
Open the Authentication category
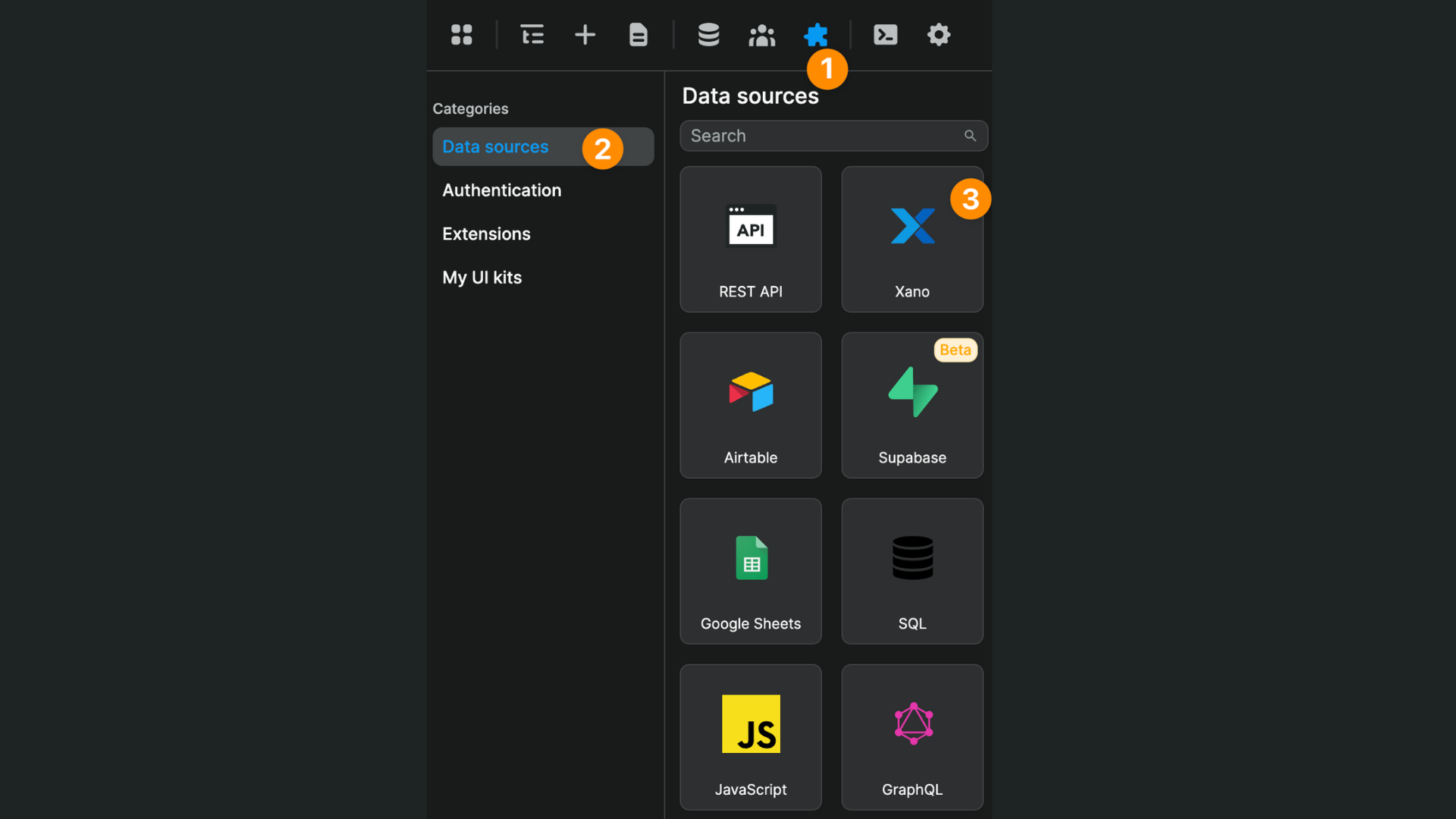point(501,190)
